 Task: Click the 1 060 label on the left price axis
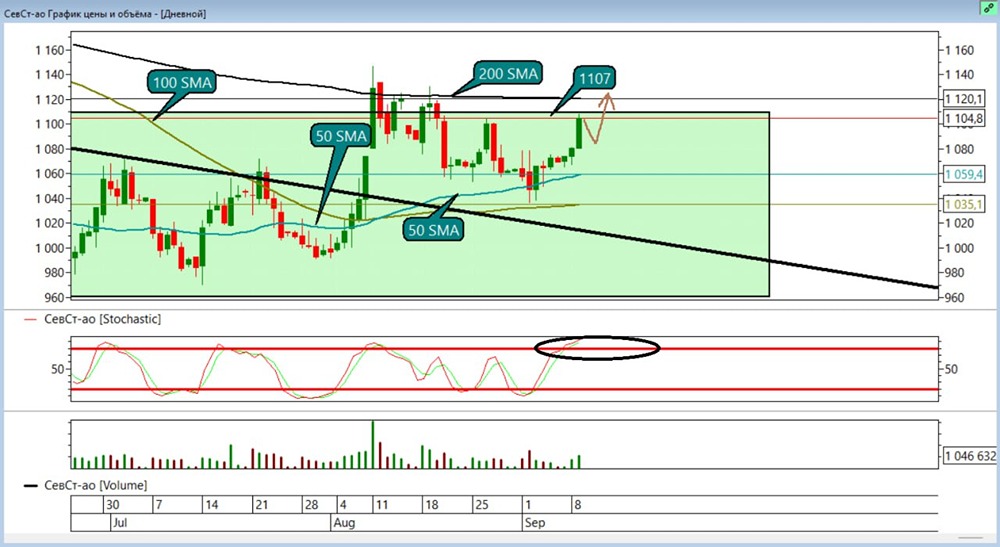tap(49, 173)
